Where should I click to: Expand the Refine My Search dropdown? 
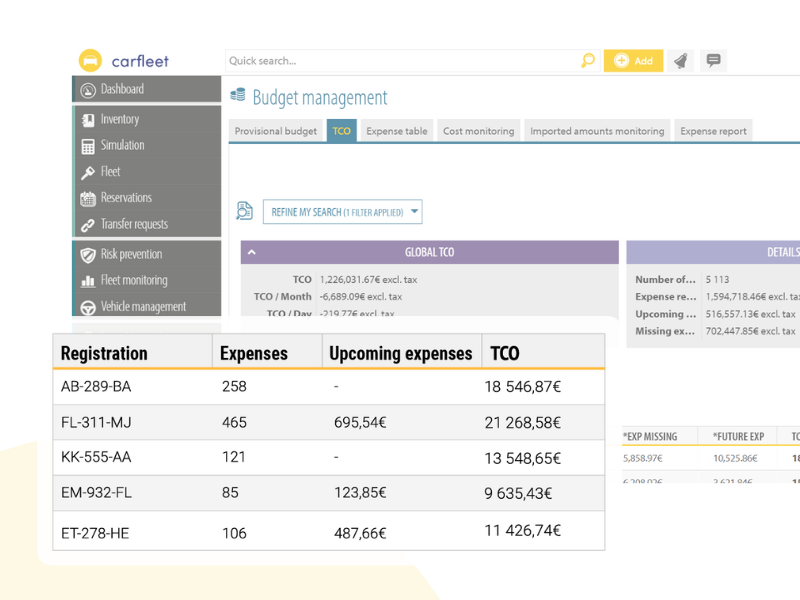[x=342, y=212]
